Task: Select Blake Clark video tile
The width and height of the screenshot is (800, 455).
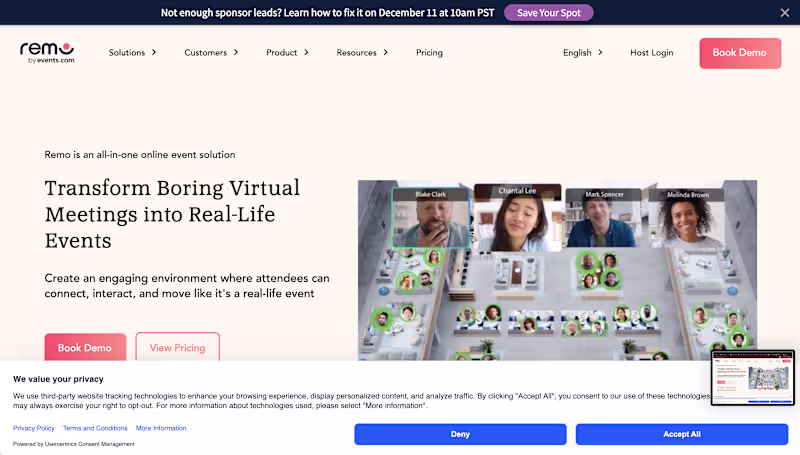Action: pyautogui.click(x=431, y=218)
